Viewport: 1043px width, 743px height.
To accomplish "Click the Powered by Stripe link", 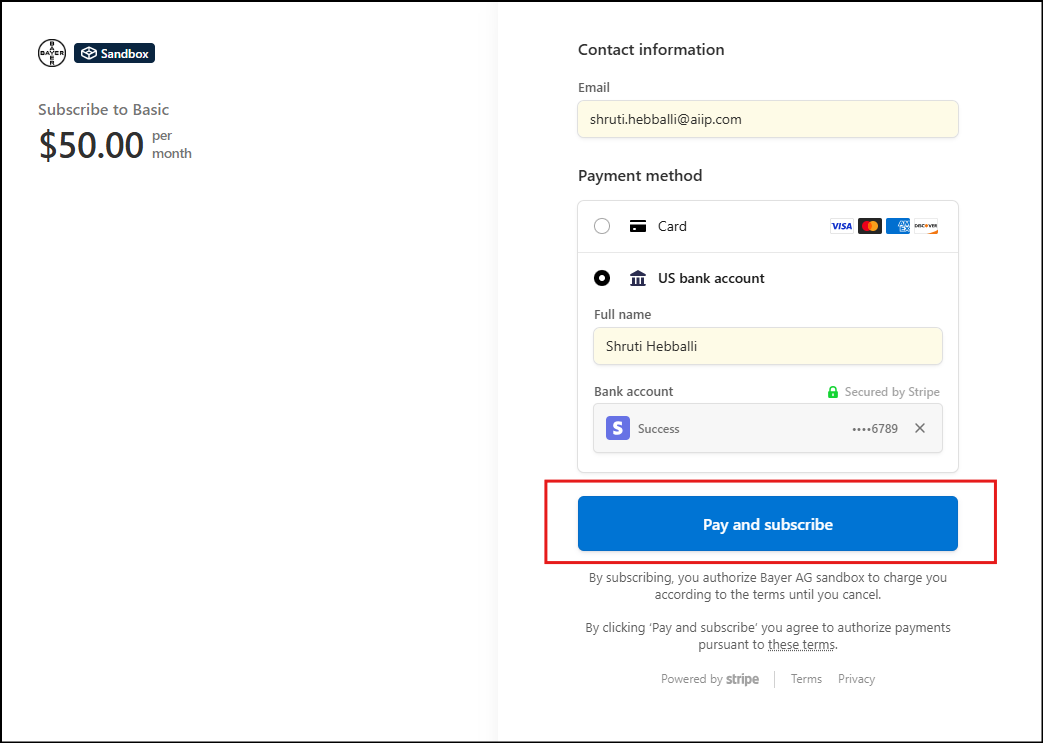I will [x=710, y=679].
